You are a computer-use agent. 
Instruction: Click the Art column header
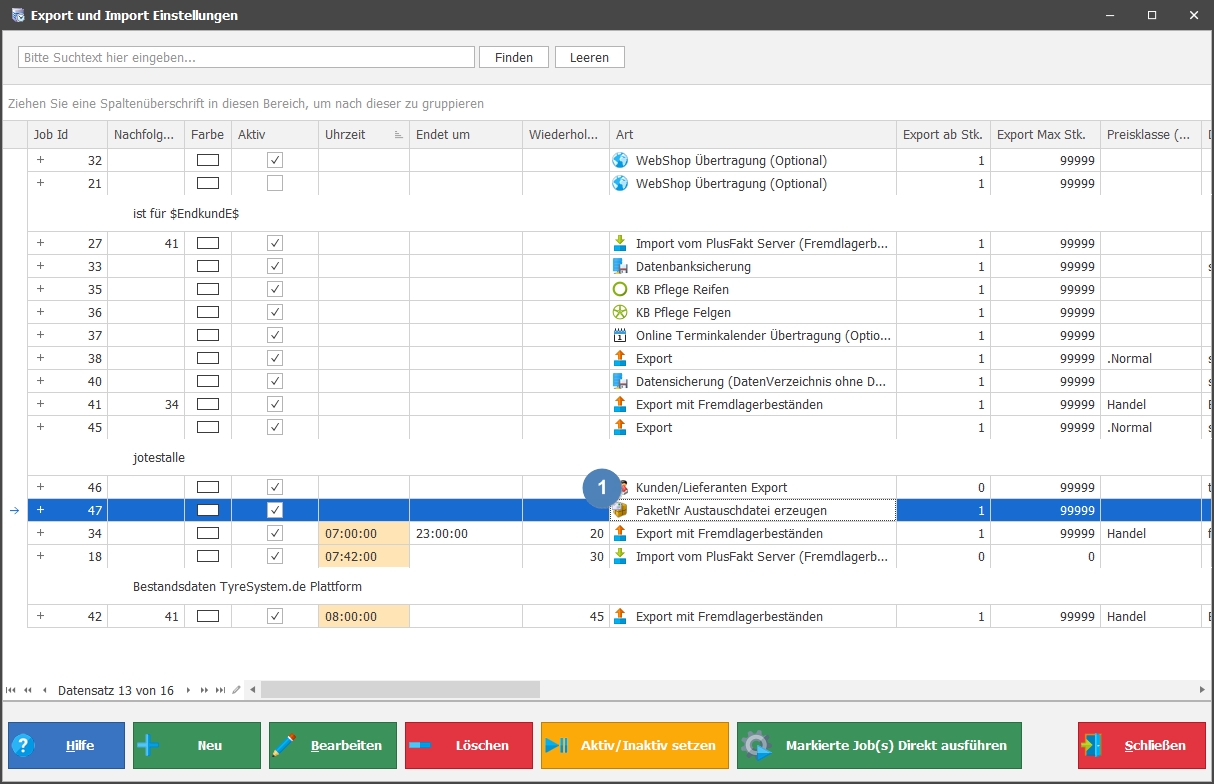click(753, 135)
